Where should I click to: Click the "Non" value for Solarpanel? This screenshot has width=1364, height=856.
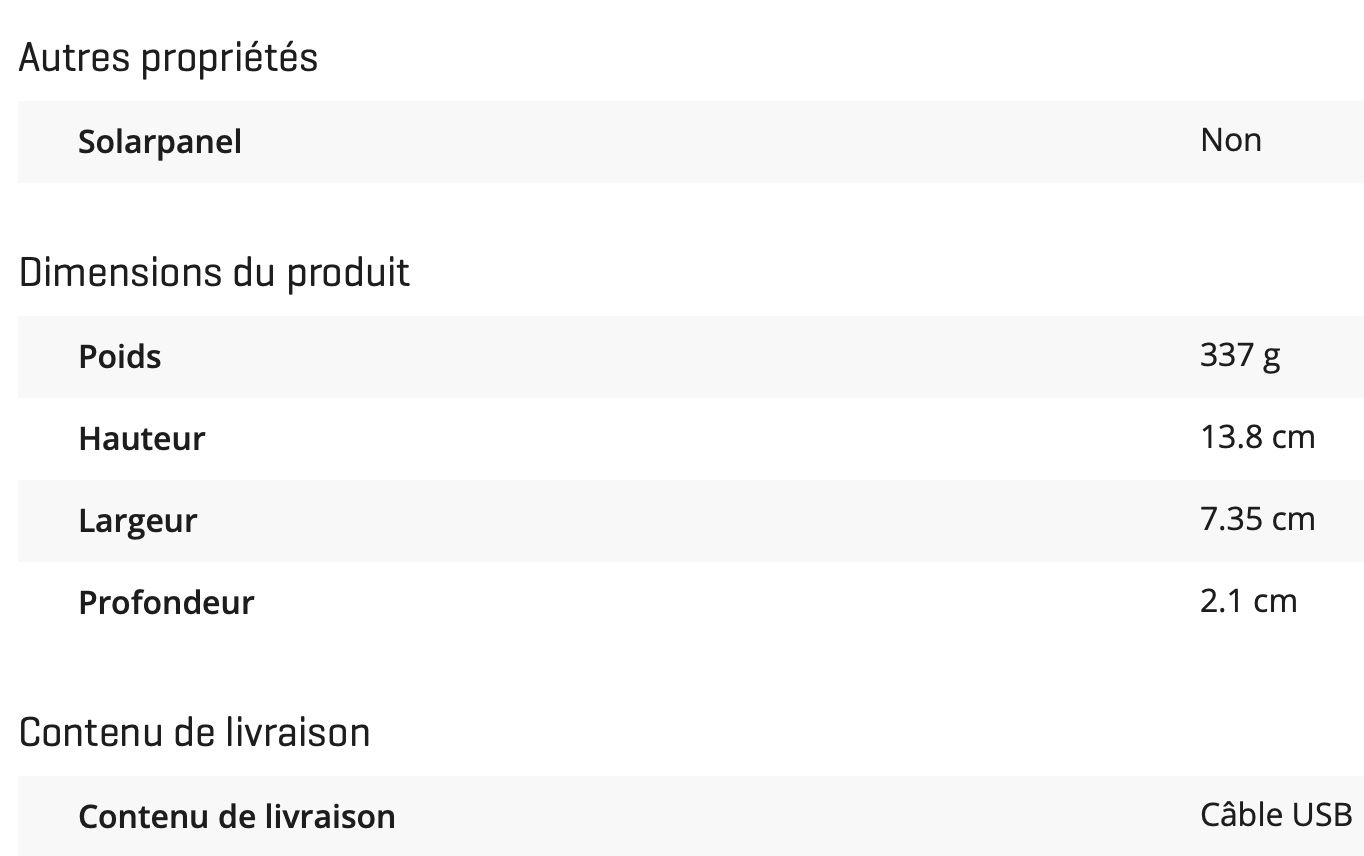click(x=1231, y=140)
